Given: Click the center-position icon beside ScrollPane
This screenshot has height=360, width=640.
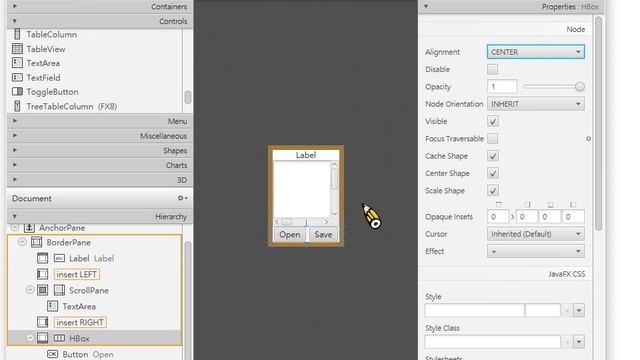Looking at the screenshot, I should point(42,290).
